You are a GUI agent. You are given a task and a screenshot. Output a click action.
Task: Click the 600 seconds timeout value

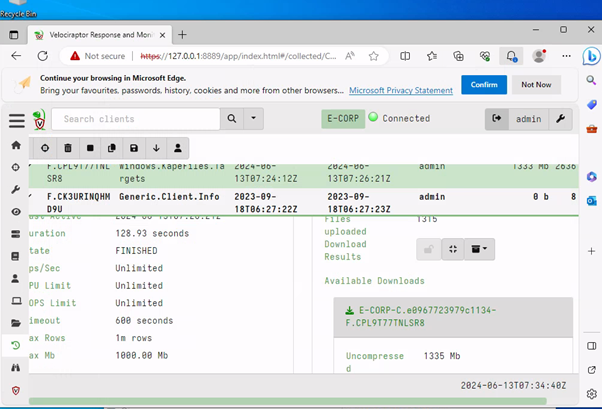[x=144, y=321]
